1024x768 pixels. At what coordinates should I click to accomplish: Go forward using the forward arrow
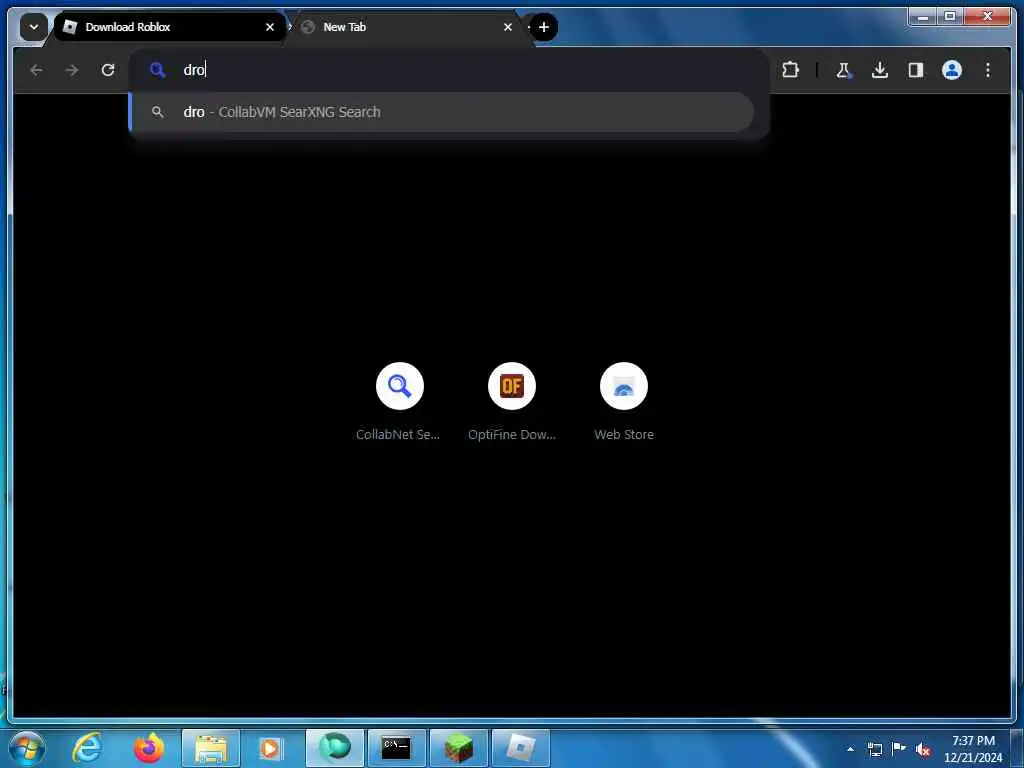coord(72,70)
